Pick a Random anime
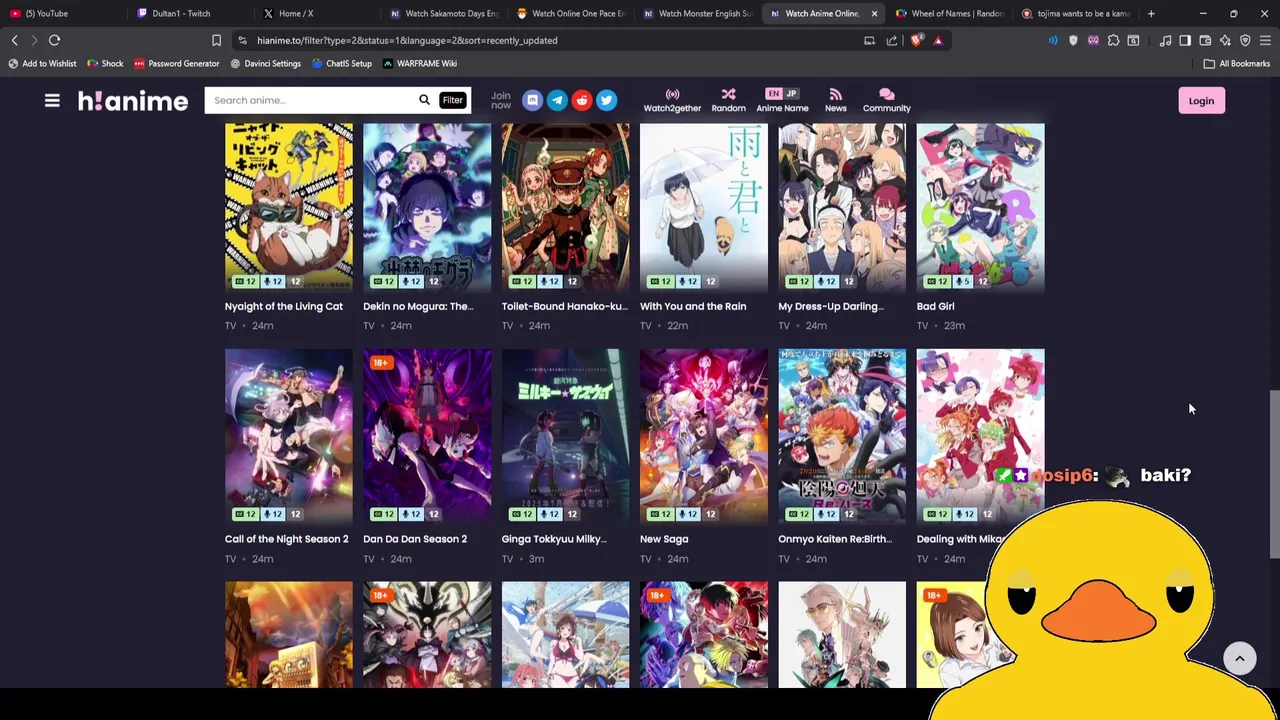The image size is (1280, 720). point(728,100)
